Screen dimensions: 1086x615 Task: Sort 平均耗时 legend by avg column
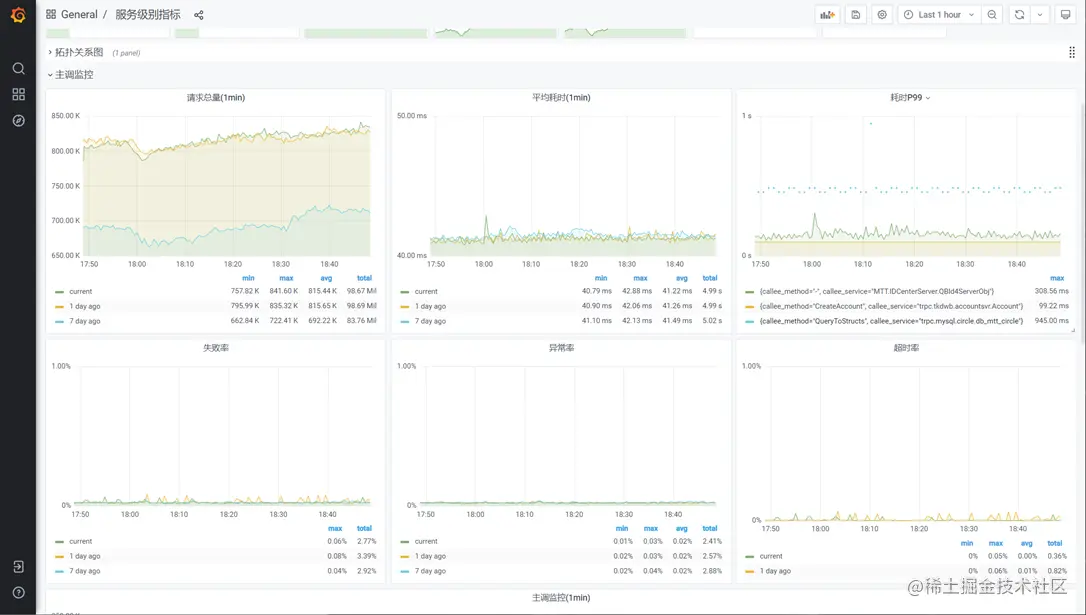point(682,278)
